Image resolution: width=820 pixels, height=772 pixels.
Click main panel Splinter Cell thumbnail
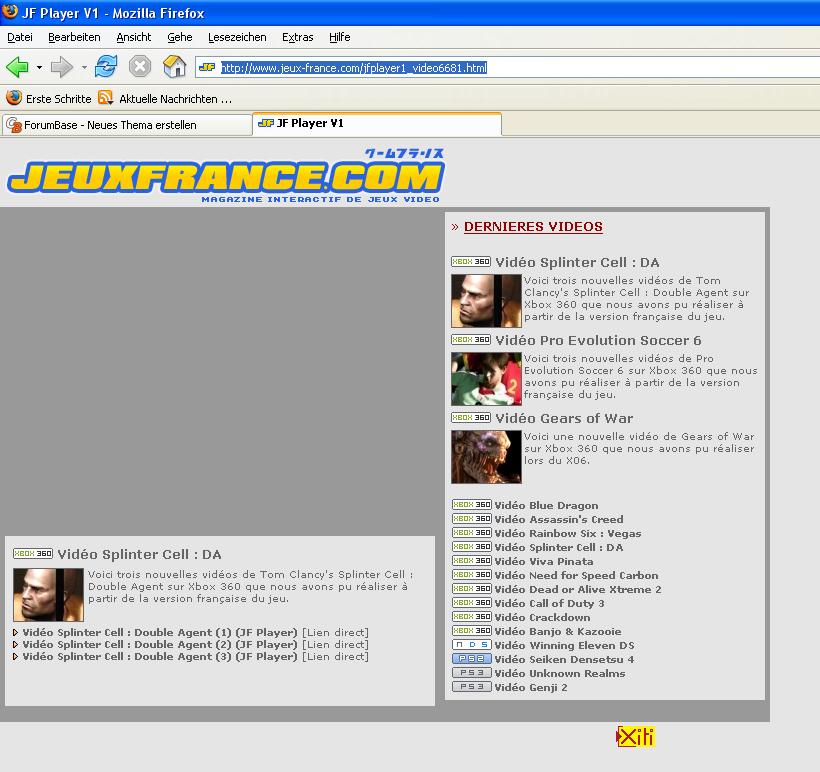(x=48, y=595)
